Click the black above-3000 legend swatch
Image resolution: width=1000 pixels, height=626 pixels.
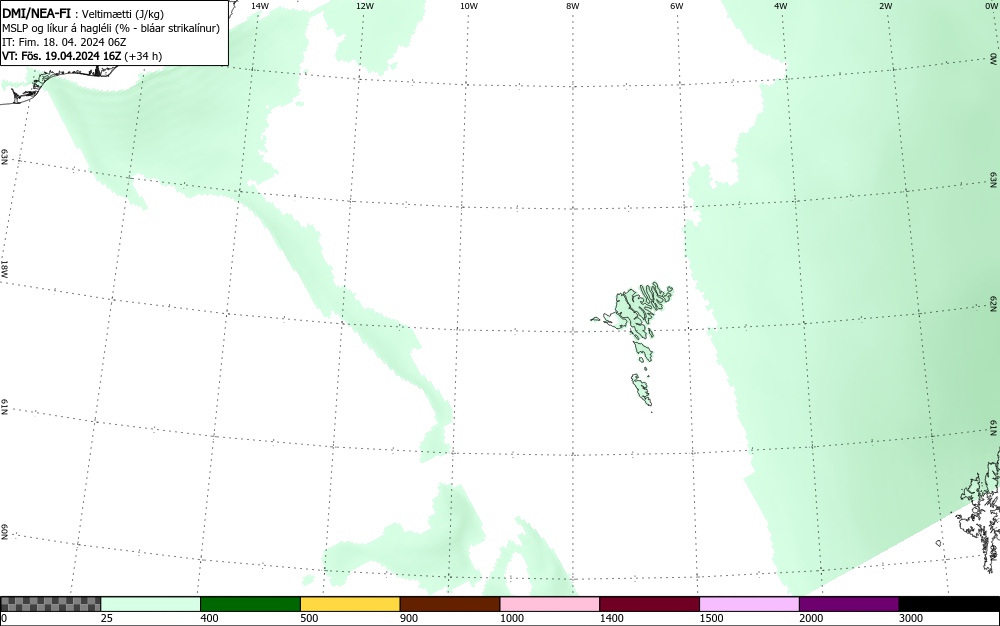(x=949, y=604)
